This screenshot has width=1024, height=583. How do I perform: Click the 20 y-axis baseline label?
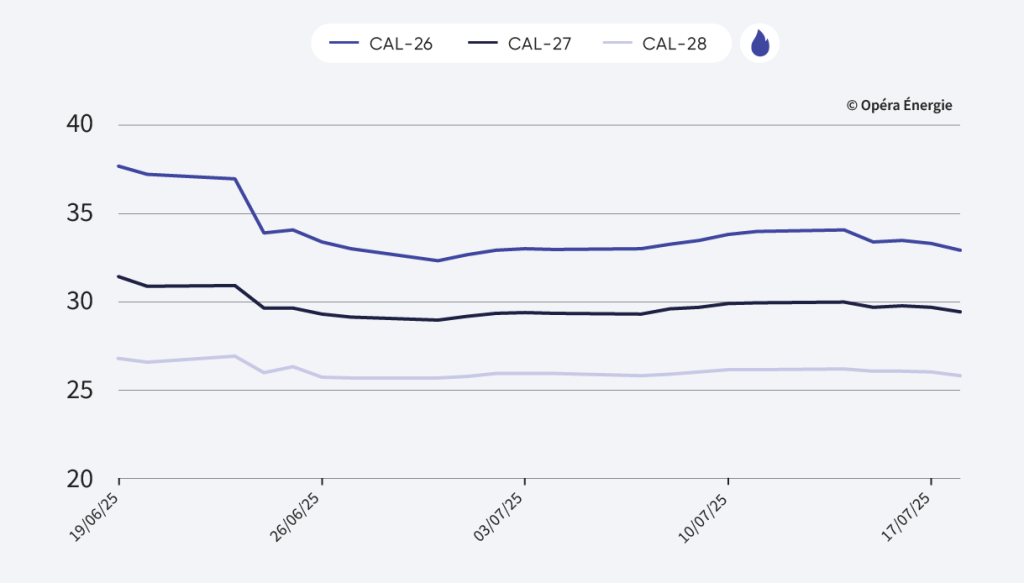pos(80,478)
